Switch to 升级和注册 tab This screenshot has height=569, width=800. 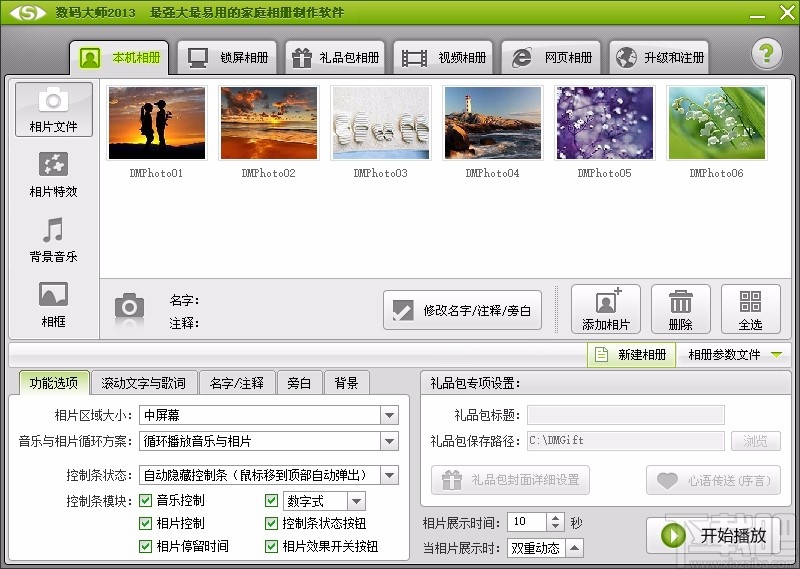659,58
